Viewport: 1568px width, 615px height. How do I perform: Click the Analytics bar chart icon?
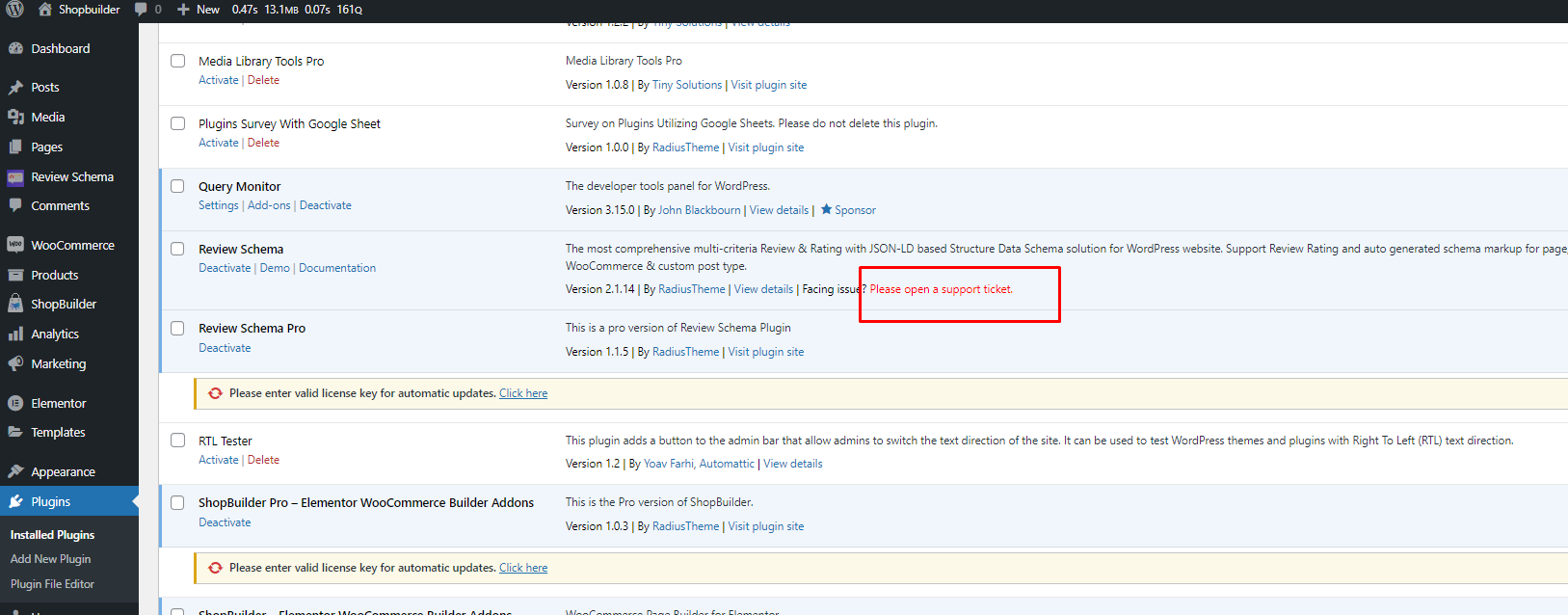coord(15,334)
